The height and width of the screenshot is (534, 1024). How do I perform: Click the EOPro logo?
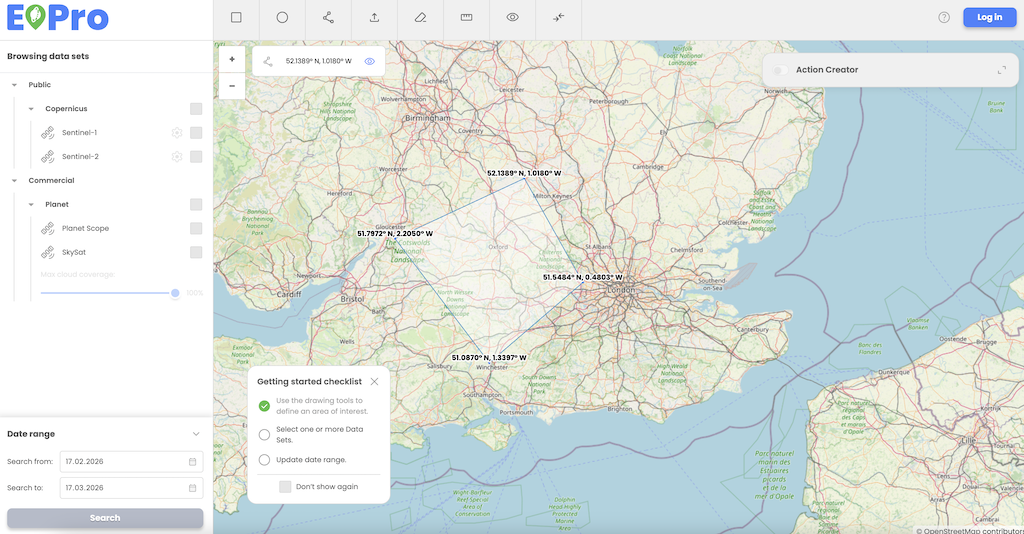57,18
